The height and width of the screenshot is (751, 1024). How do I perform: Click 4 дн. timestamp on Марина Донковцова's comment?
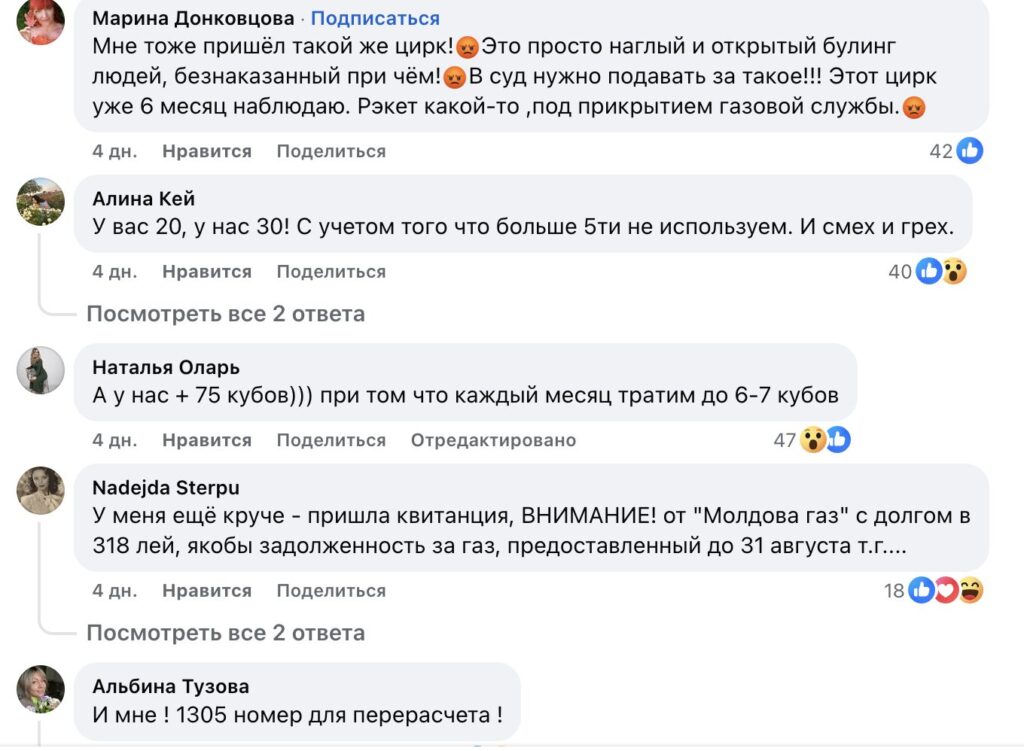[115, 151]
